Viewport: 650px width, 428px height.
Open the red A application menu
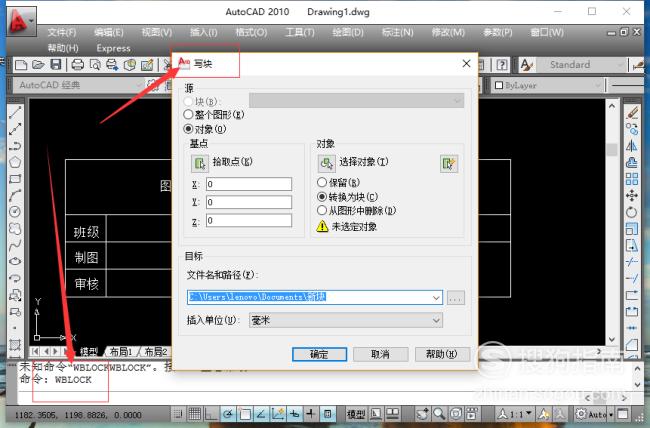pyautogui.click(x=21, y=21)
